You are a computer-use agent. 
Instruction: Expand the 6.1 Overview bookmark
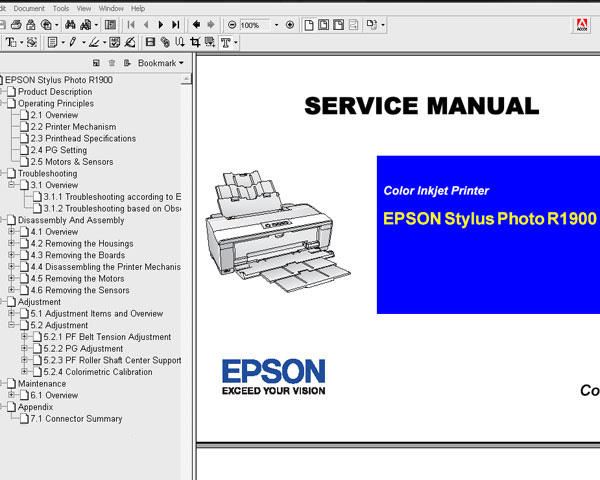[x=11, y=395]
